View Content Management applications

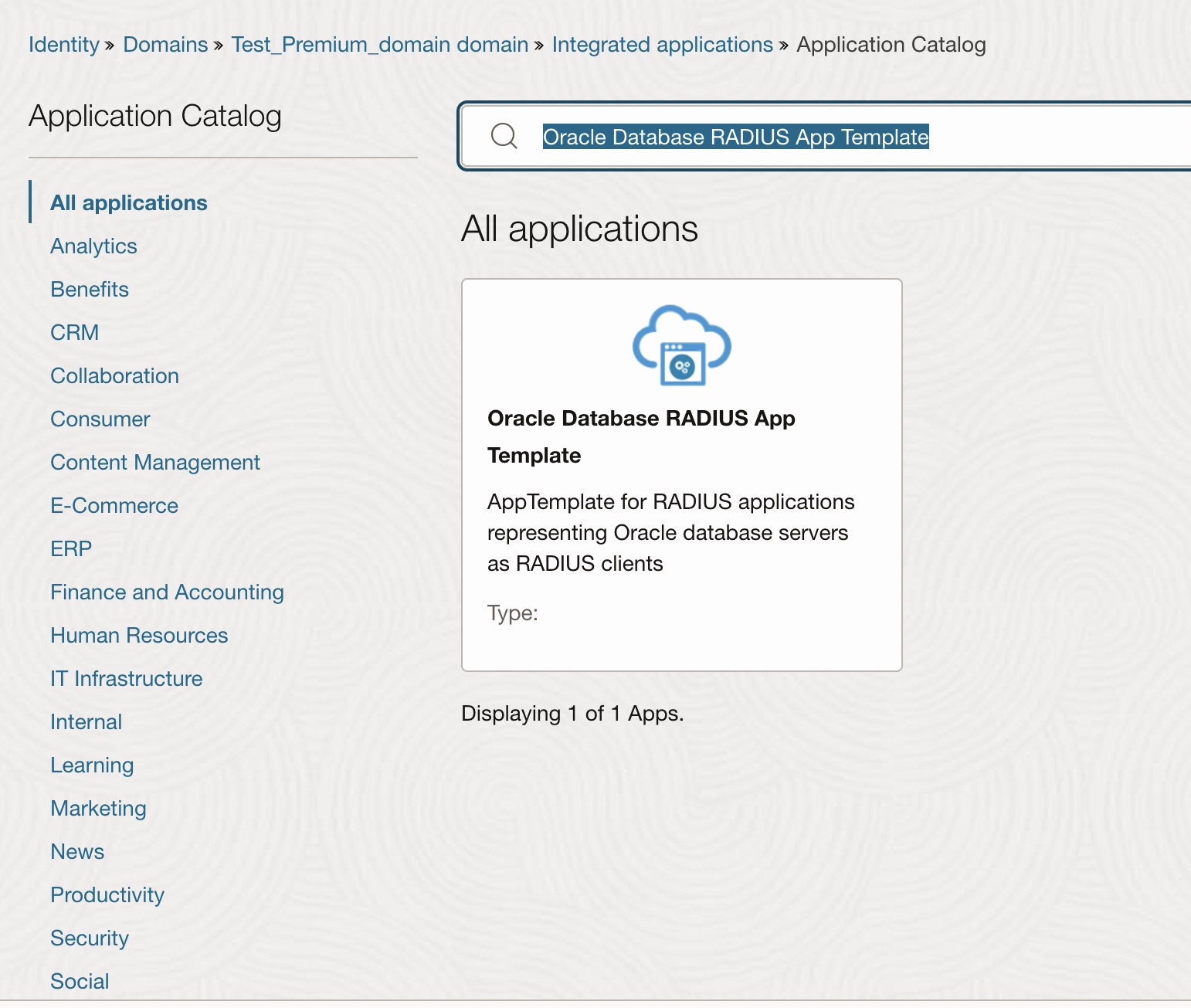(x=155, y=462)
